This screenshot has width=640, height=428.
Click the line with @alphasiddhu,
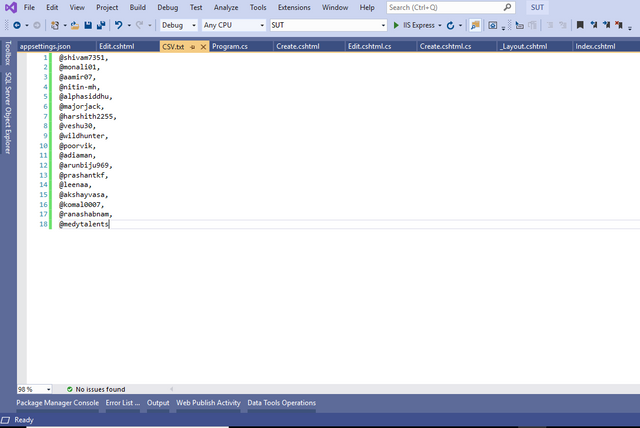[86, 97]
